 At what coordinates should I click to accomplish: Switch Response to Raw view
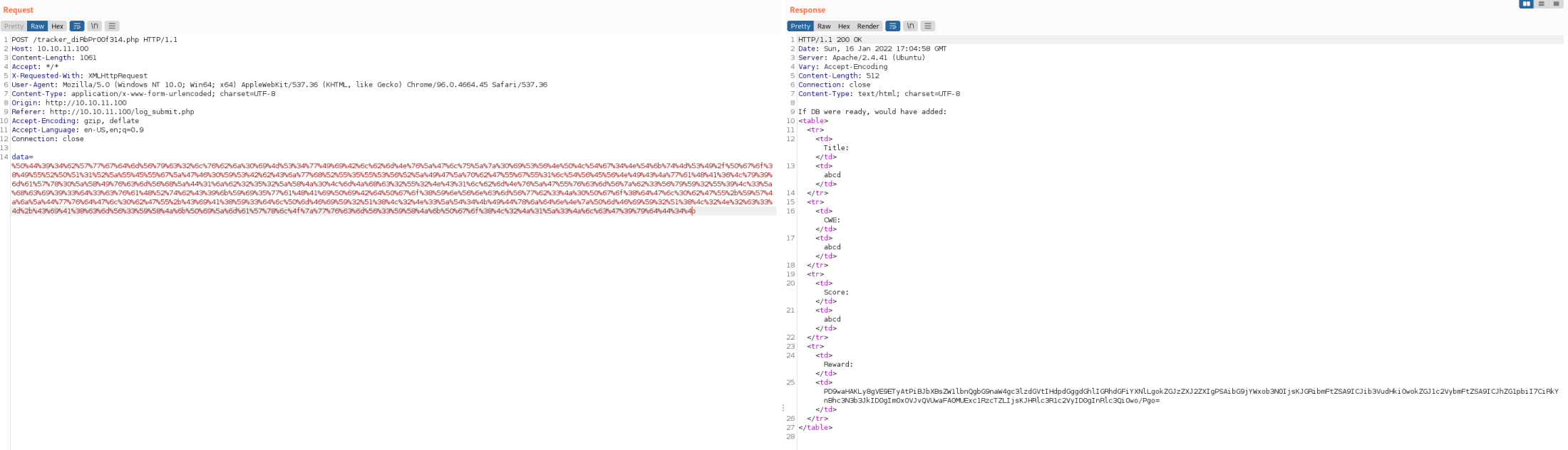tap(824, 26)
